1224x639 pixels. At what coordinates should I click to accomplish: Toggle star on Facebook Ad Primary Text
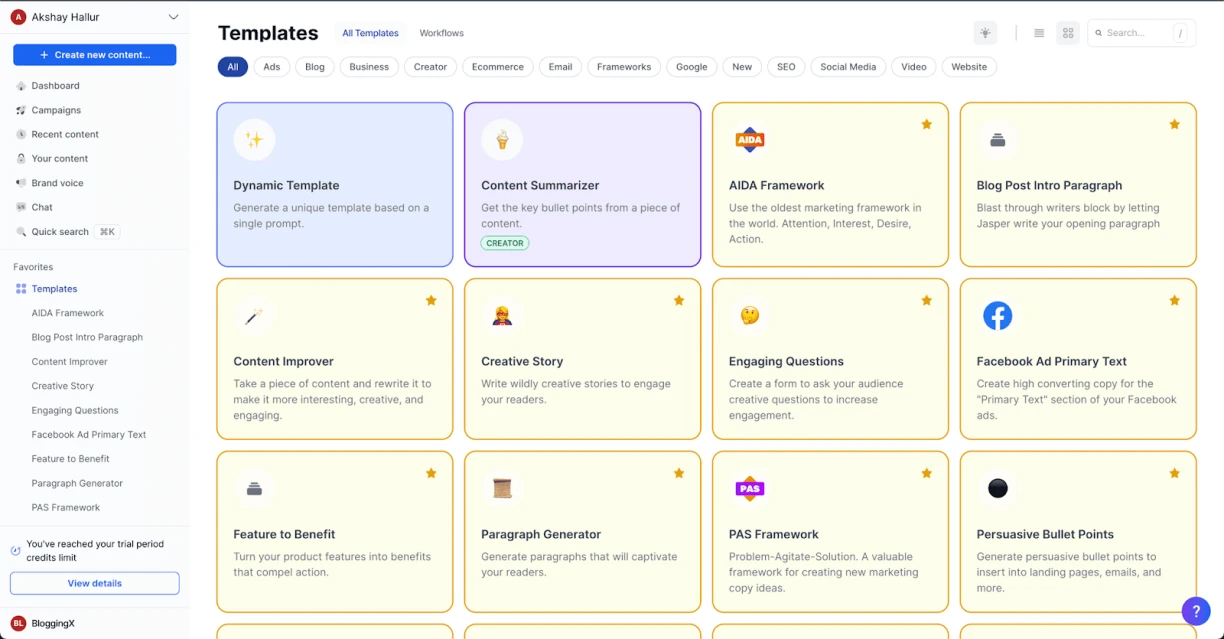[x=1174, y=300]
